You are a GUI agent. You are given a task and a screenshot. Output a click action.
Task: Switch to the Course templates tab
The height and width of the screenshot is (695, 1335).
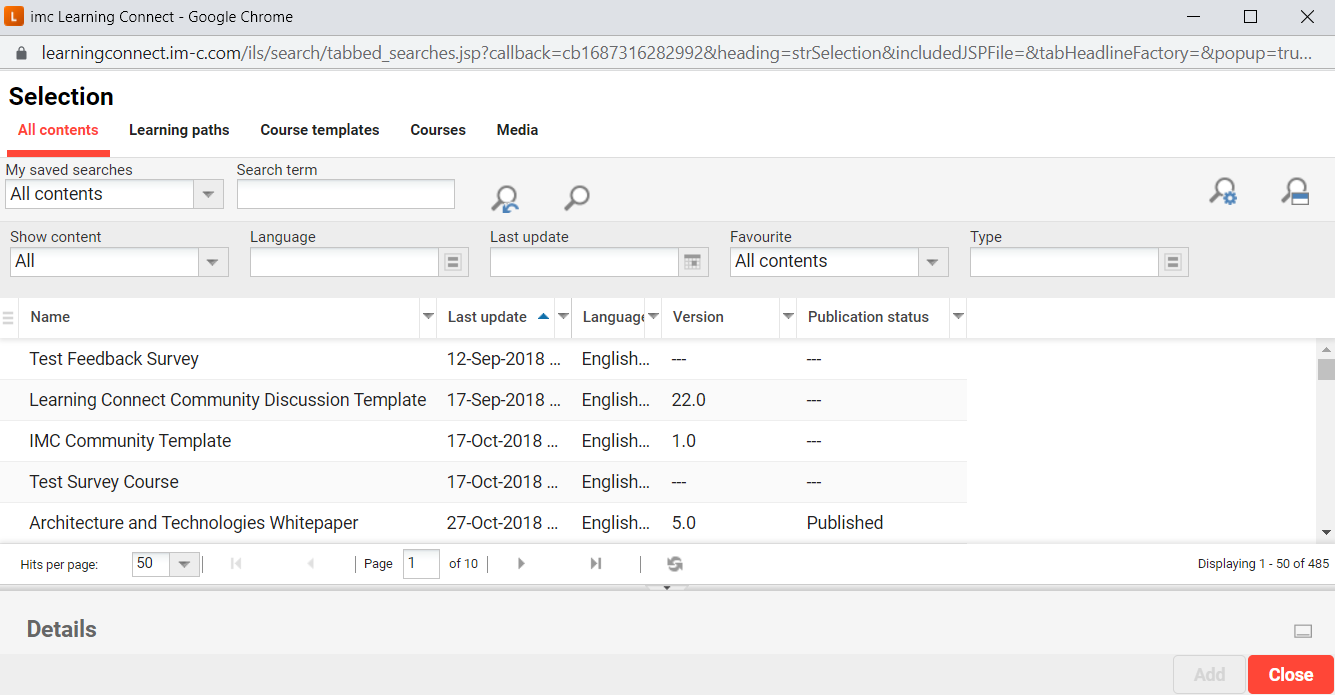(x=320, y=130)
